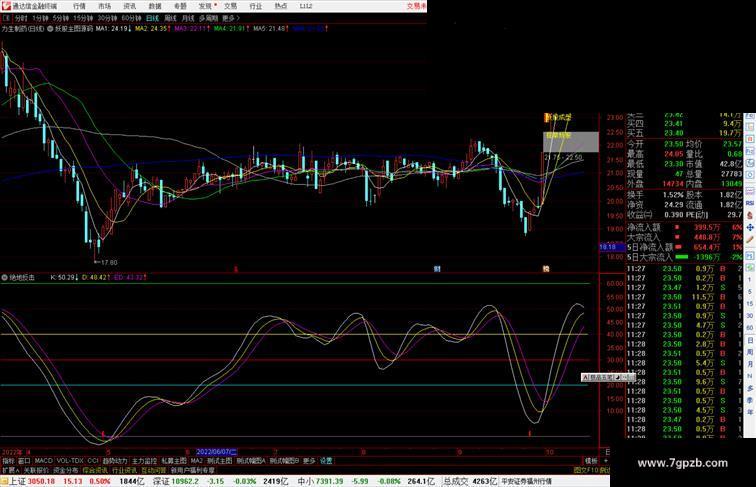756x487 pixels.
Task: Open the 热点 menu
Action: [x=281, y=6]
